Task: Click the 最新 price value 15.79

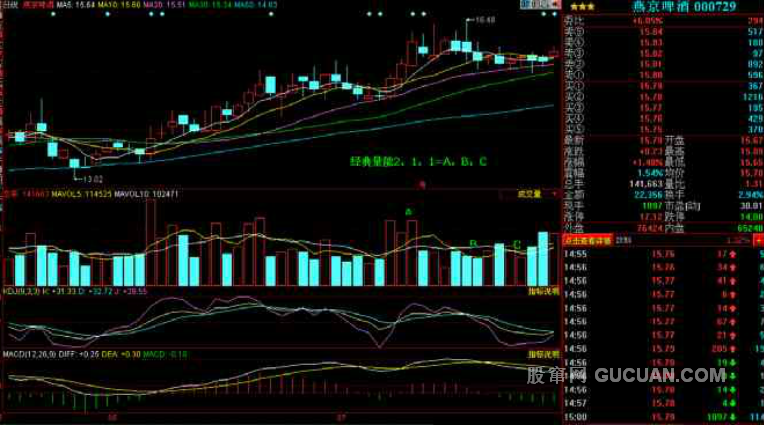Action: point(651,140)
